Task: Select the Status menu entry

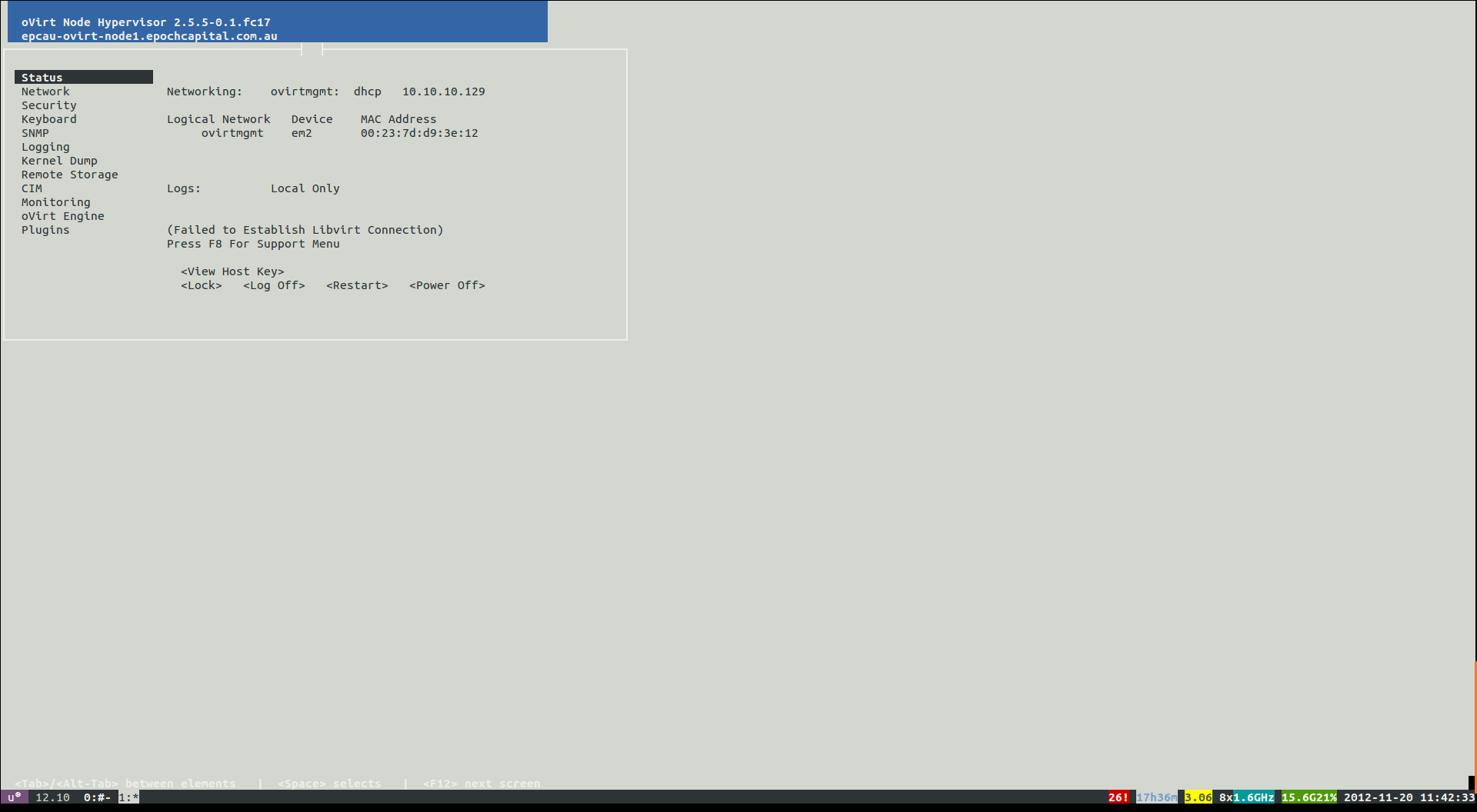Action: (42, 78)
